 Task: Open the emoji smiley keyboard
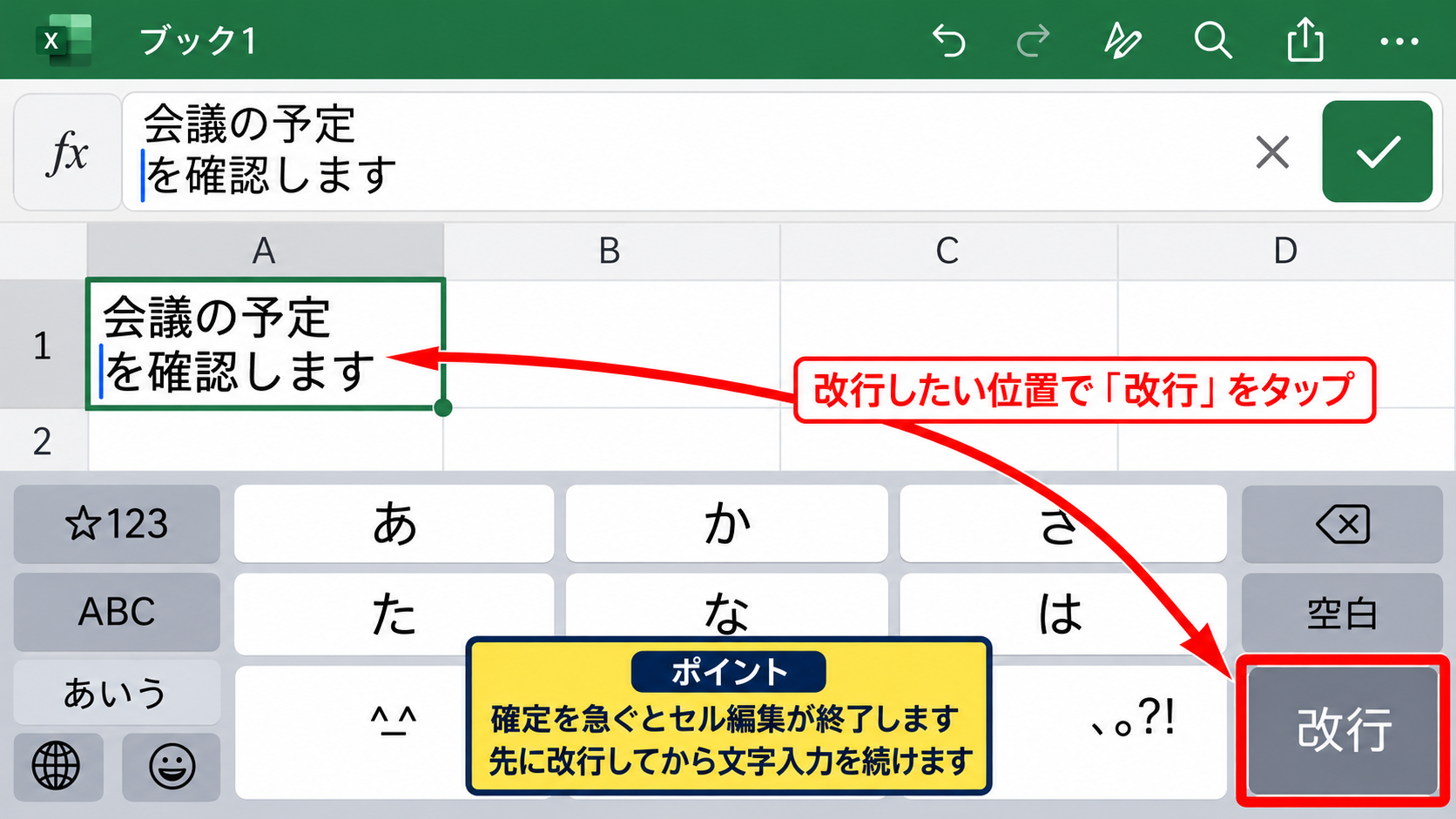click(x=172, y=766)
